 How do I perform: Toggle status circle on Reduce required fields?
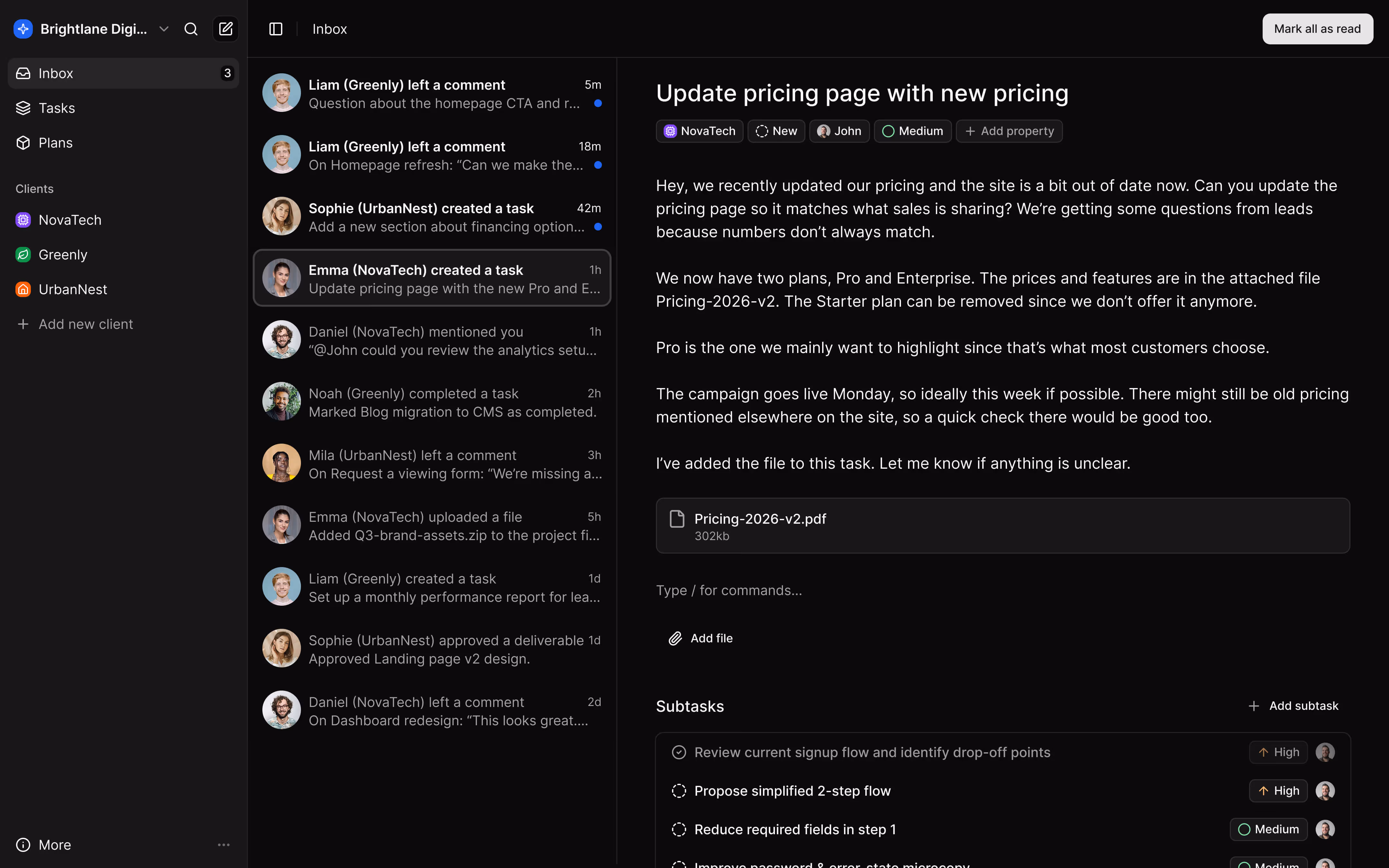tap(679, 829)
